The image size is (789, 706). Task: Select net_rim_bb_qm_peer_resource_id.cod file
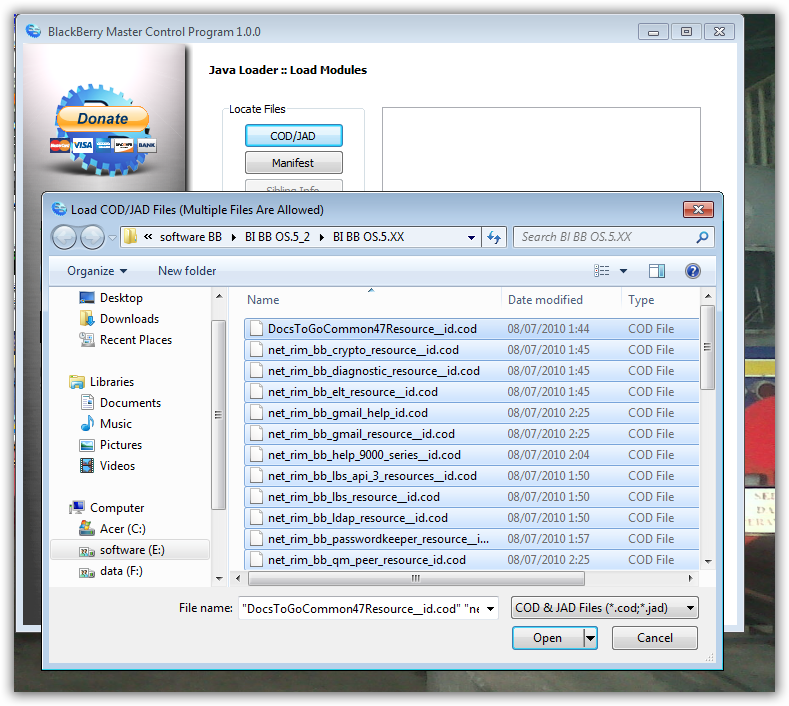tap(471, 560)
